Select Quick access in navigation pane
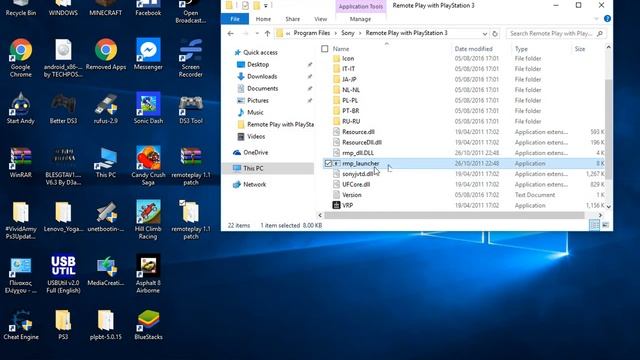 [260, 52]
